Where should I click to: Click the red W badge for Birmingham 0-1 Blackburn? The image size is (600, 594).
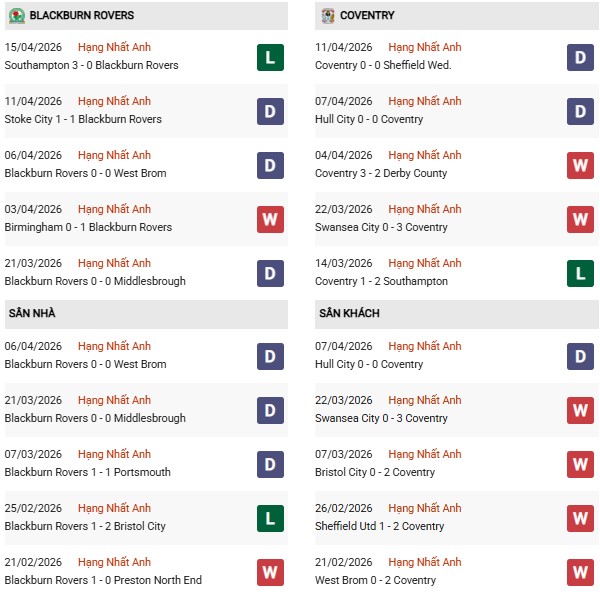pyautogui.click(x=270, y=219)
